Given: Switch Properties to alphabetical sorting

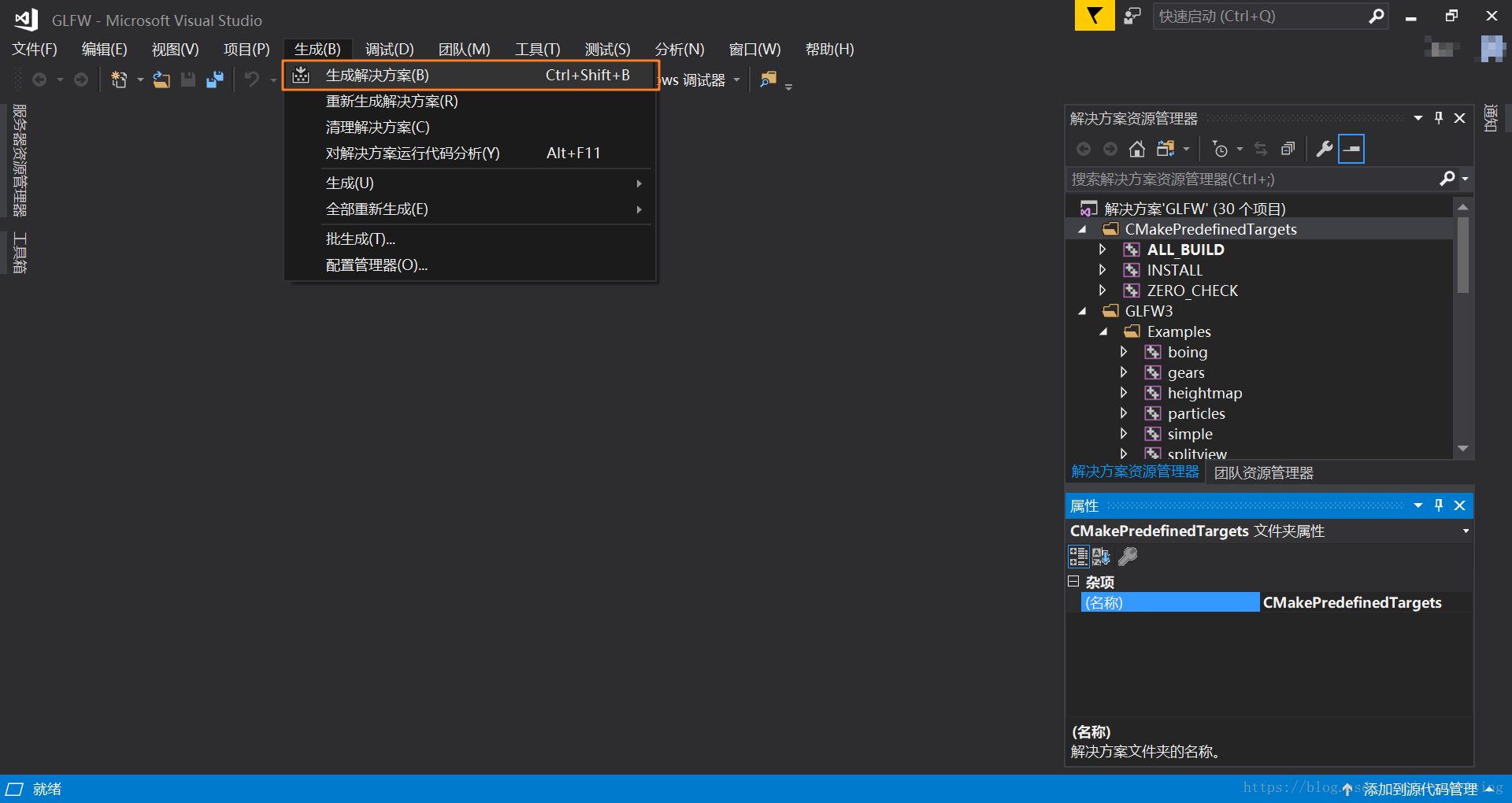Looking at the screenshot, I should [1101, 557].
